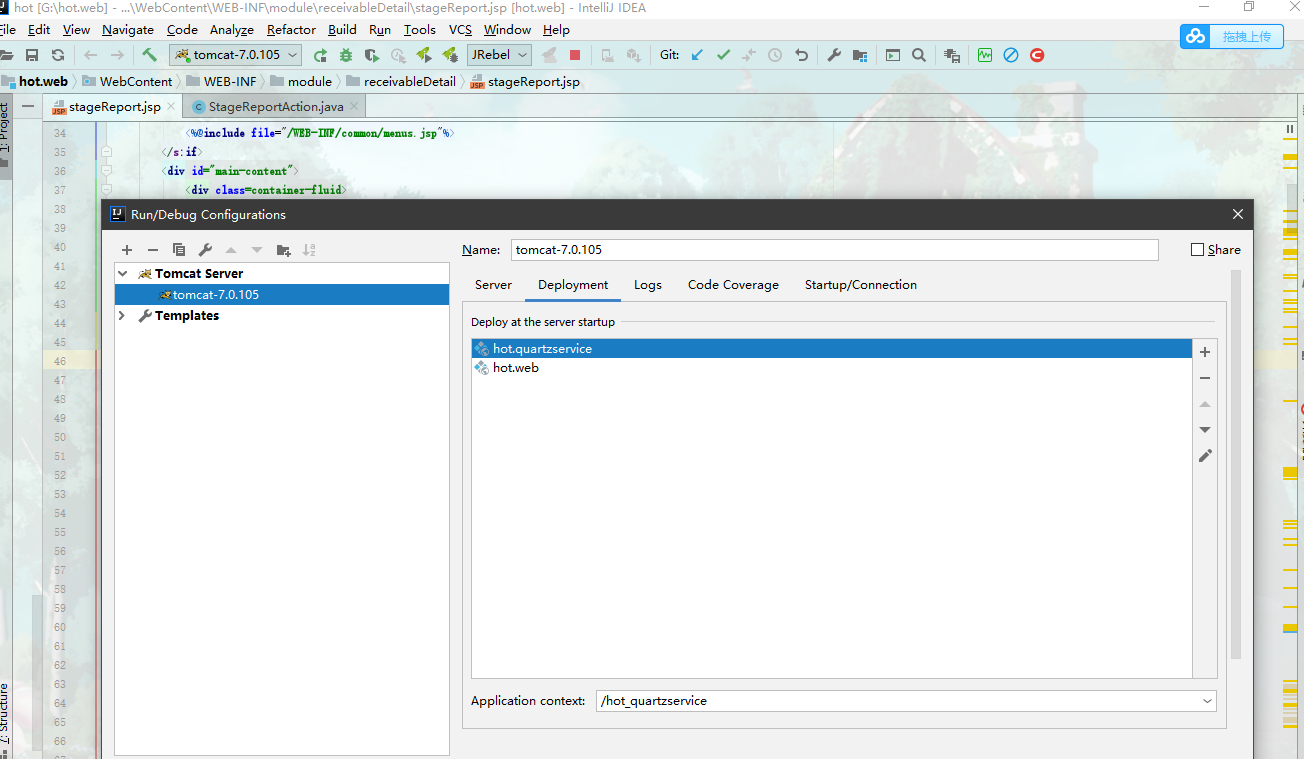Screen dimensions: 1304x759
Task: Collapse the fold marker beside the main-content div line
Action: [105, 171]
